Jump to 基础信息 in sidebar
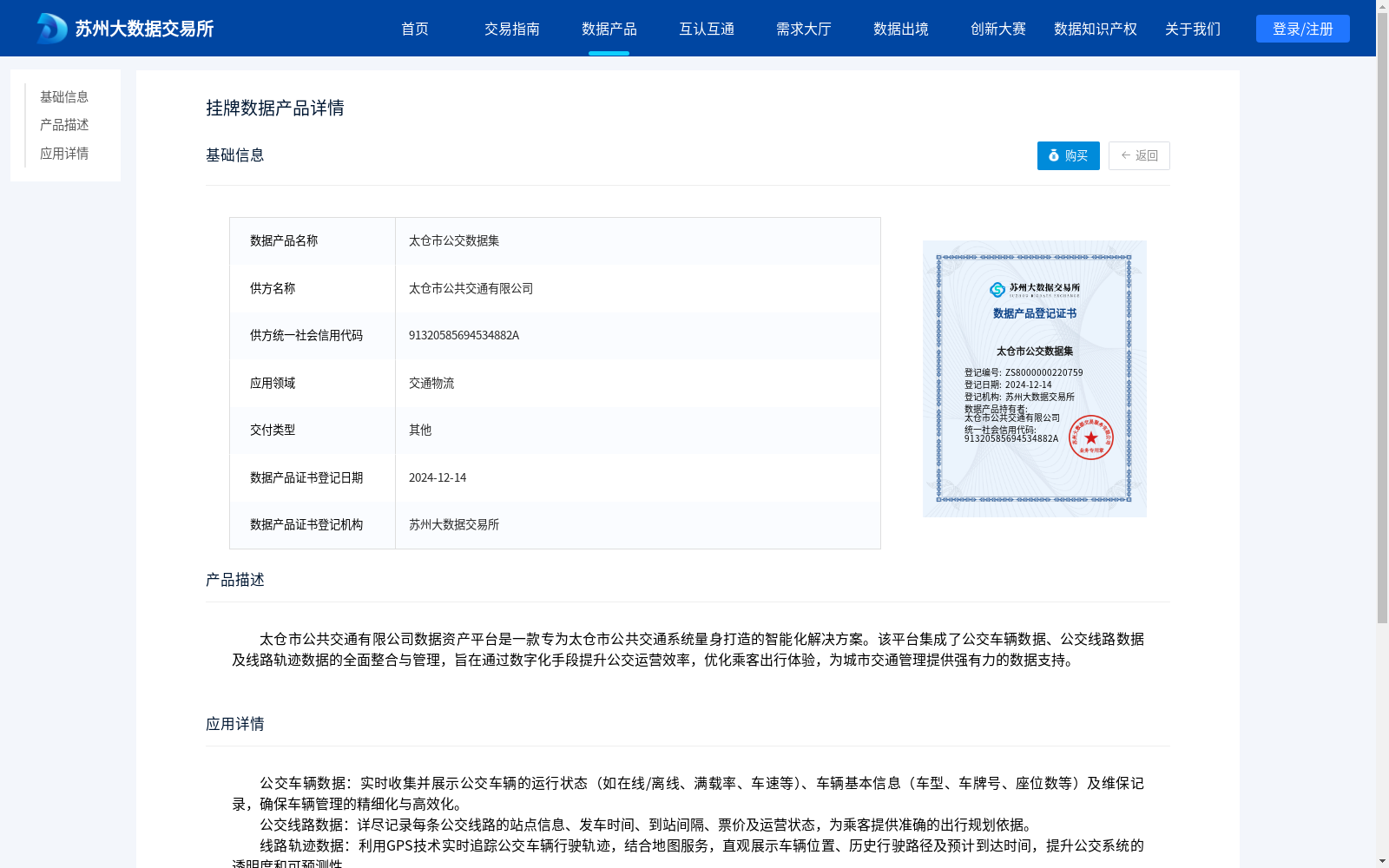 pos(64,96)
